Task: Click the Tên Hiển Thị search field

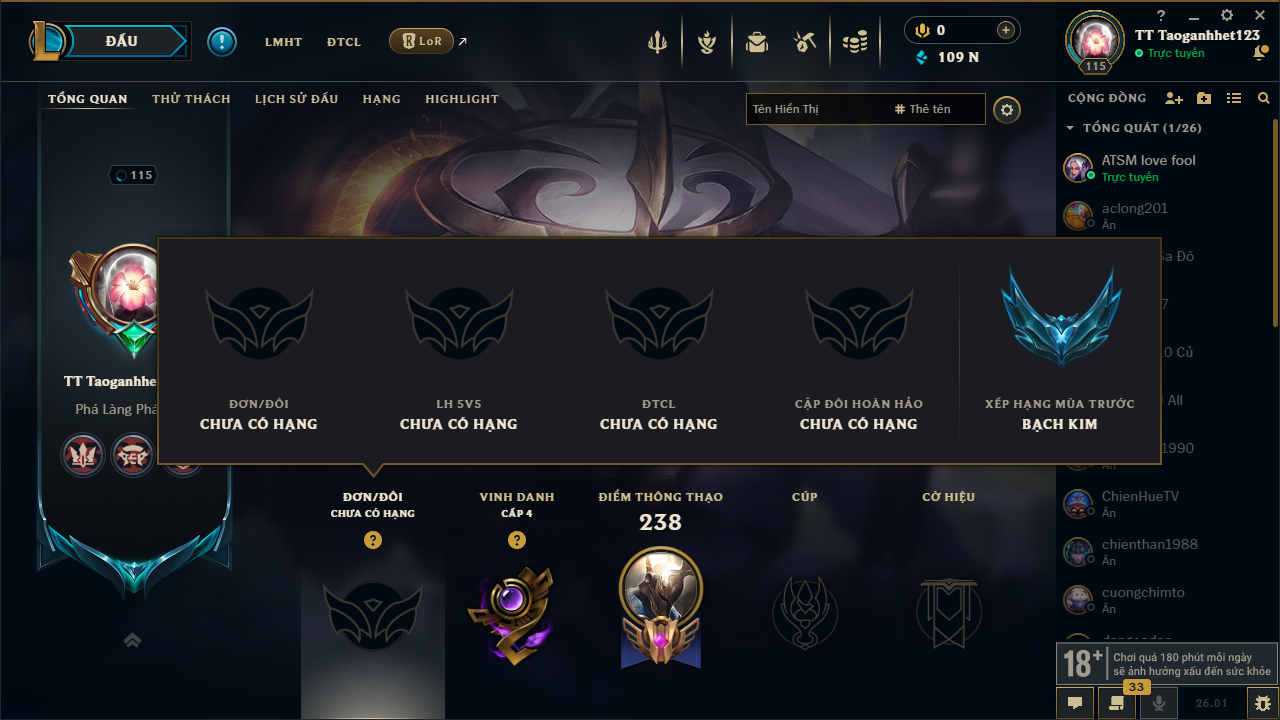Action: click(x=817, y=109)
